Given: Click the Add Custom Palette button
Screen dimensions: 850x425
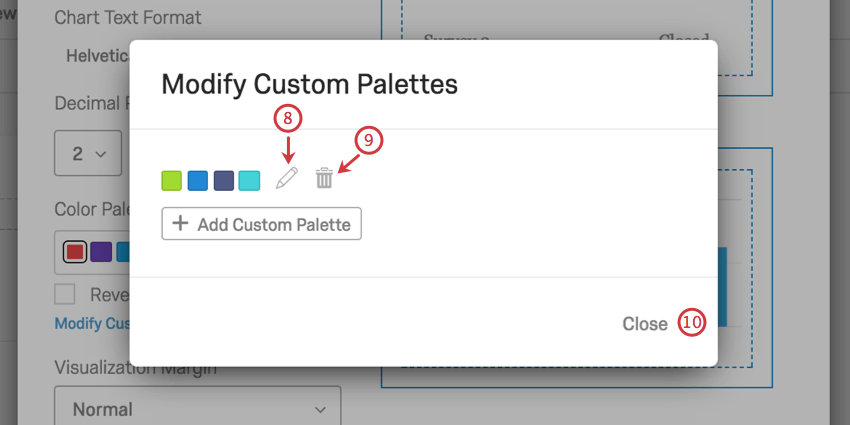Looking at the screenshot, I should 261,224.
